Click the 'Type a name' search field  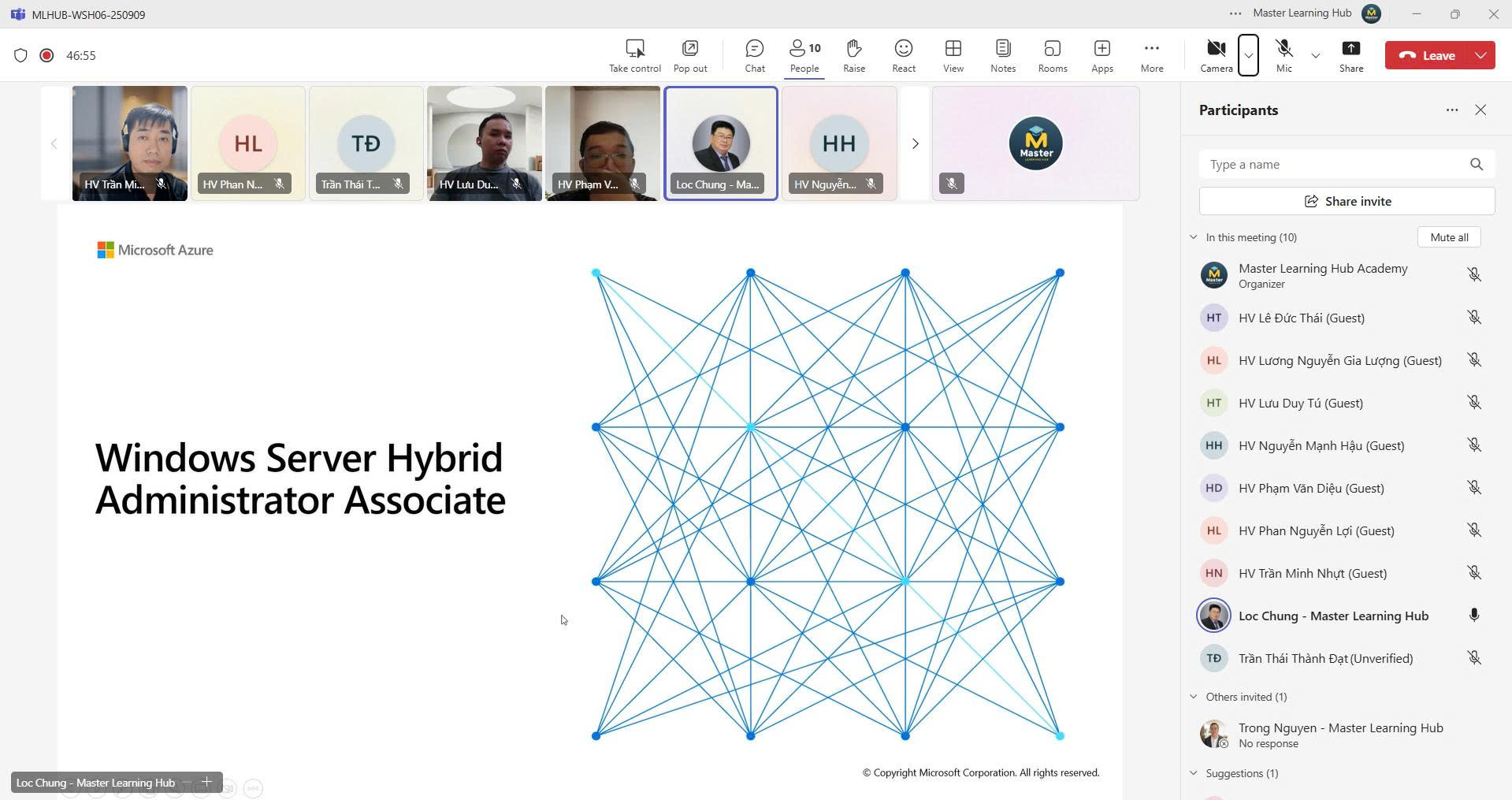pyautogui.click(x=1332, y=164)
